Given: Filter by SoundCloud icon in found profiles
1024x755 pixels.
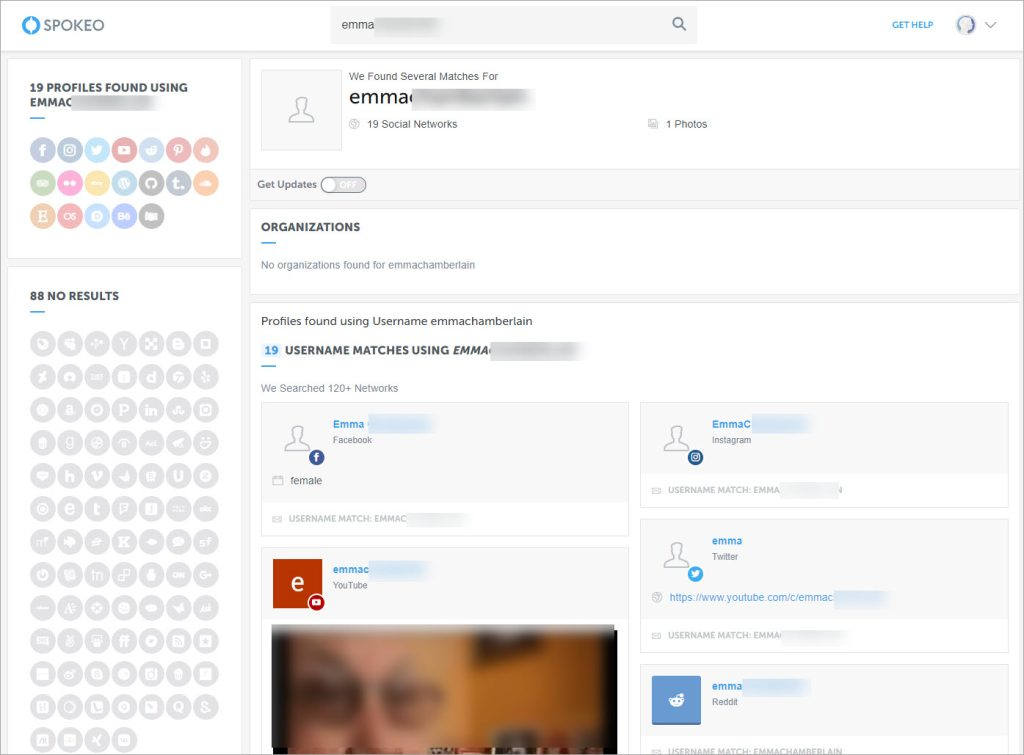Looking at the screenshot, I should (206, 183).
